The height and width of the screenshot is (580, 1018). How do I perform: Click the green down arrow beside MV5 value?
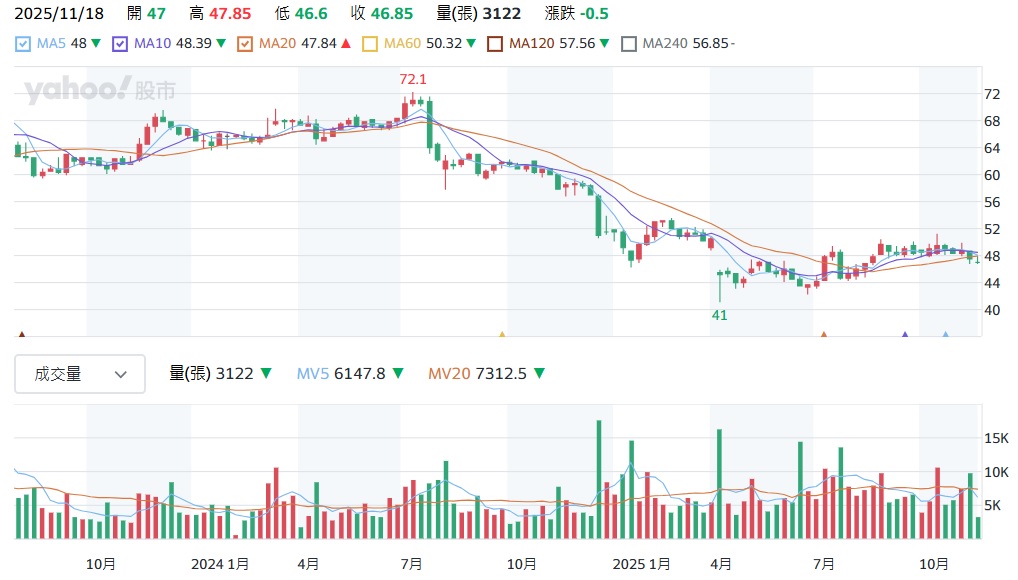tap(398, 374)
